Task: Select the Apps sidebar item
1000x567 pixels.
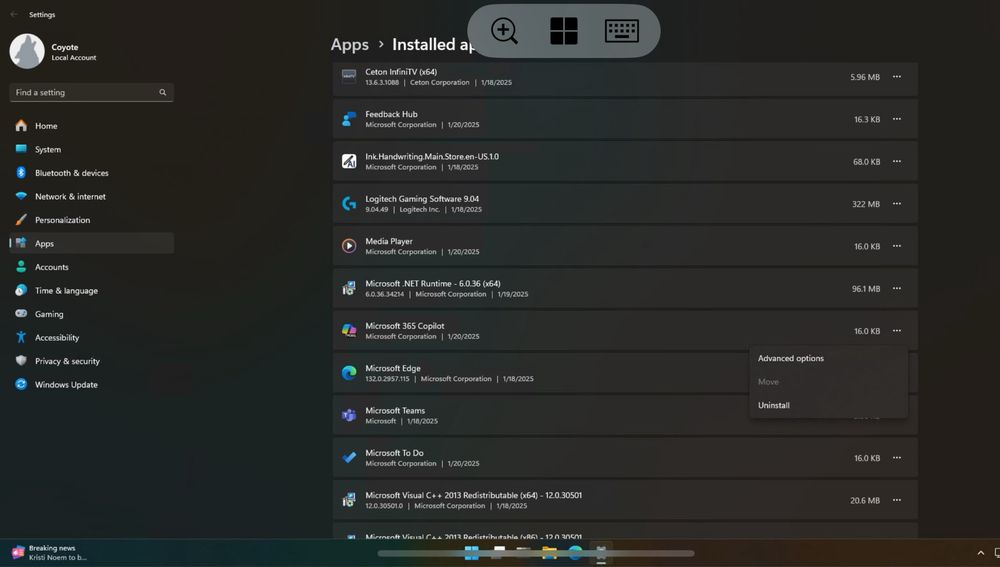Action: click(91, 243)
